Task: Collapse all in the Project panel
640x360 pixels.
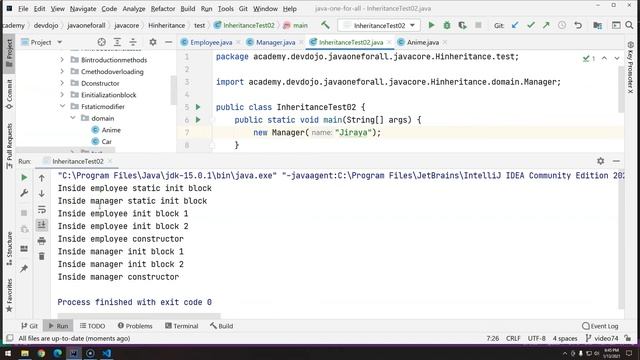Action: [x=133, y=42]
